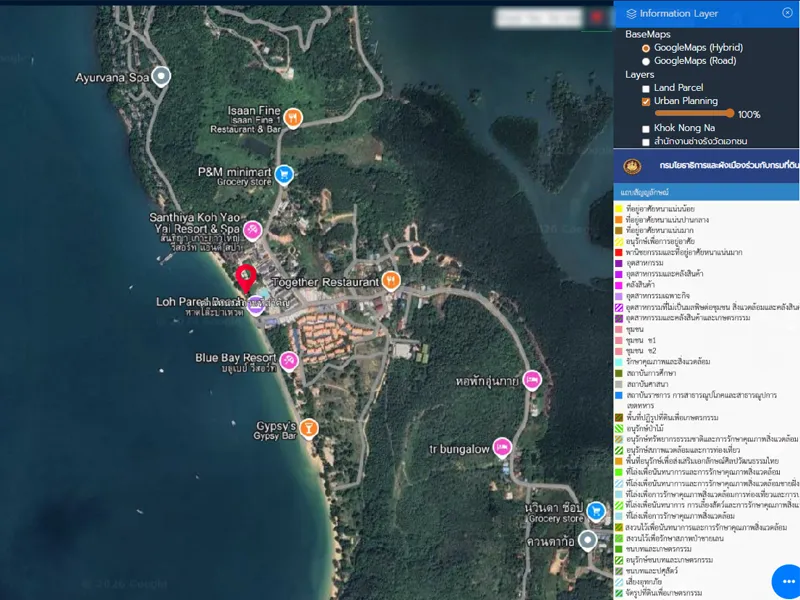Select GoogleMaps (Hybrid) basemap option
800x600 pixels.
646,48
